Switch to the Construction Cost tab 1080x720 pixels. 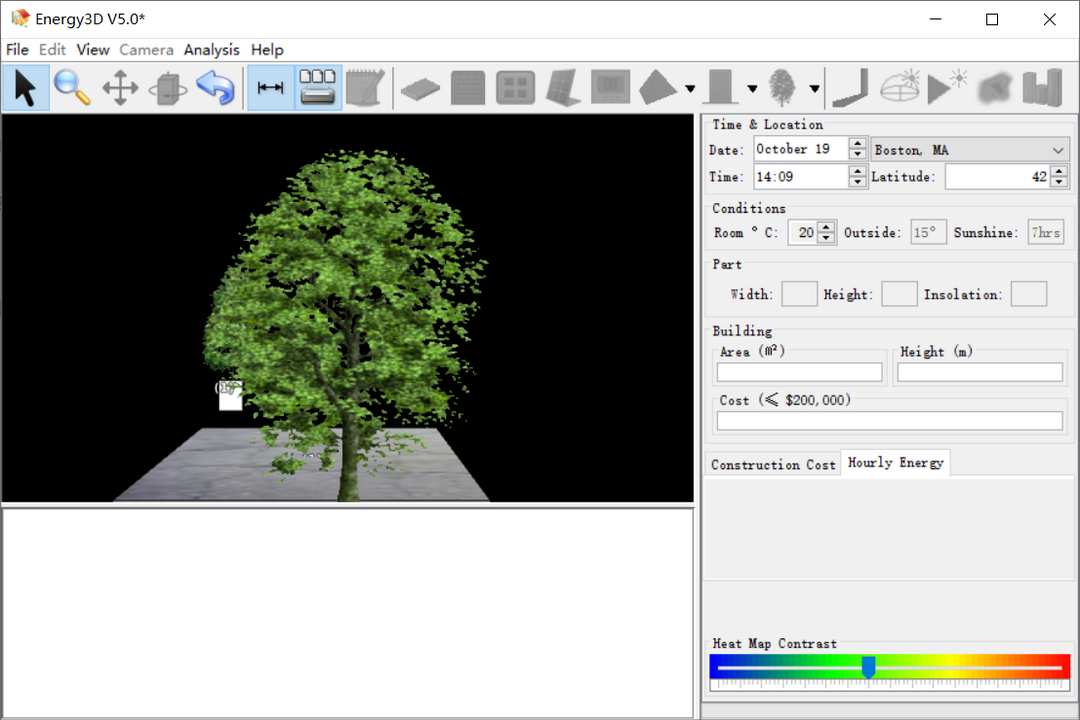pyautogui.click(x=772, y=464)
